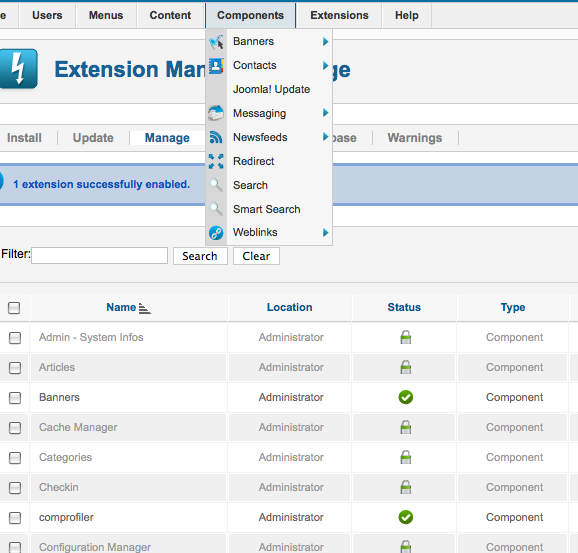Click the Name column sort order icon
The width and height of the screenshot is (578, 553).
[x=144, y=308]
